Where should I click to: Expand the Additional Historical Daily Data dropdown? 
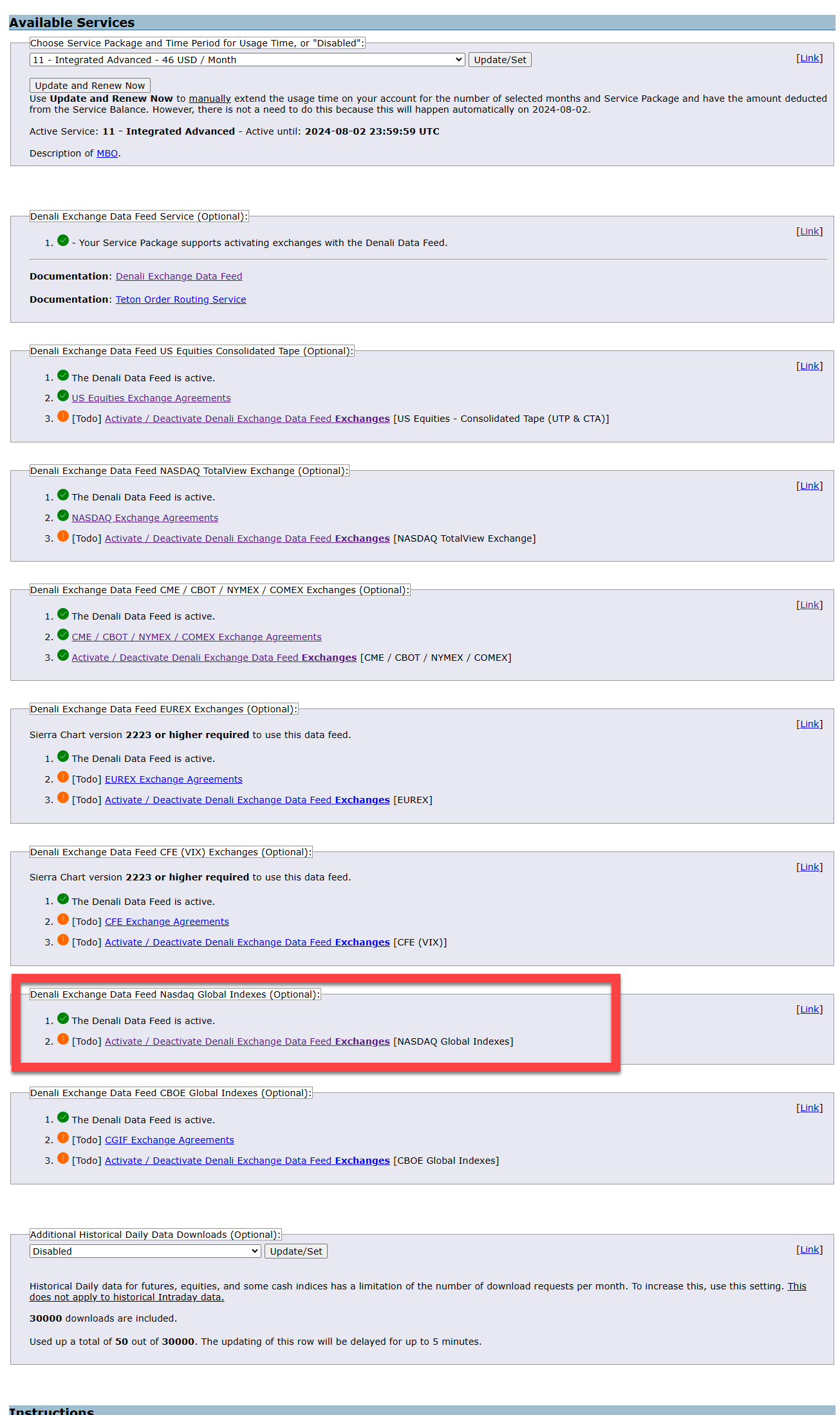click(x=145, y=1251)
